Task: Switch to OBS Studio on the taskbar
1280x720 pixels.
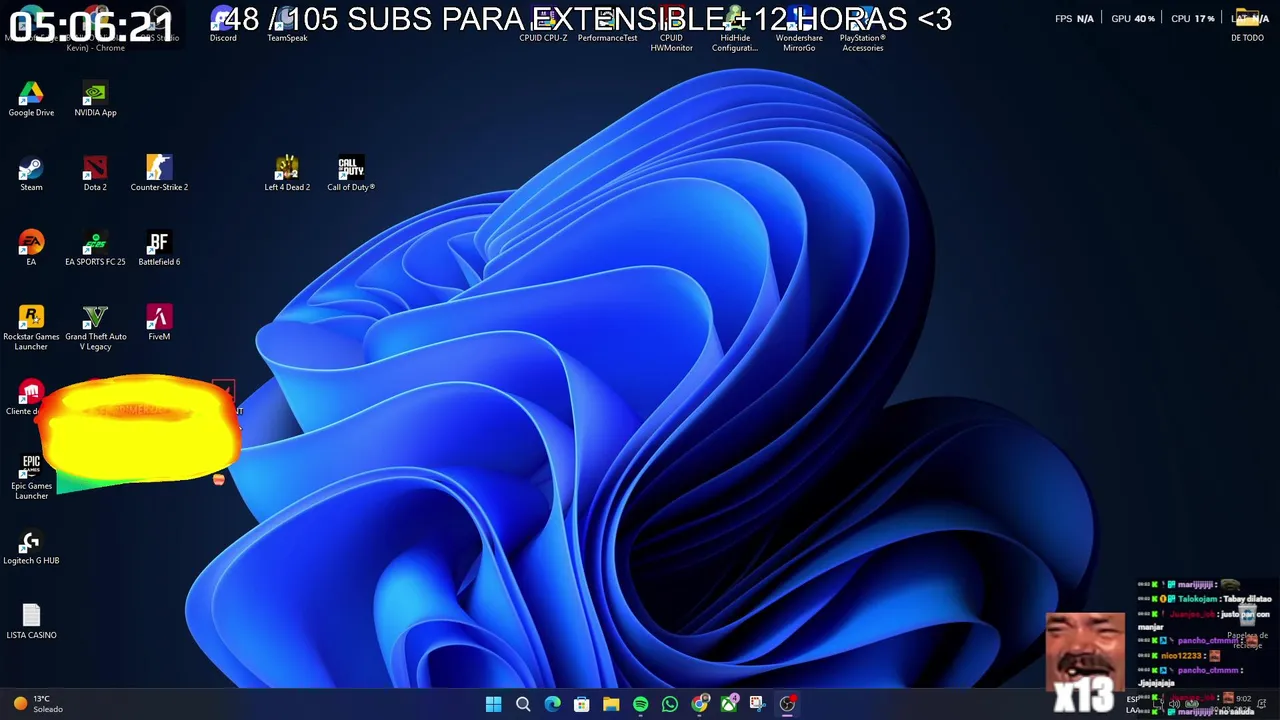Action: 787,704
